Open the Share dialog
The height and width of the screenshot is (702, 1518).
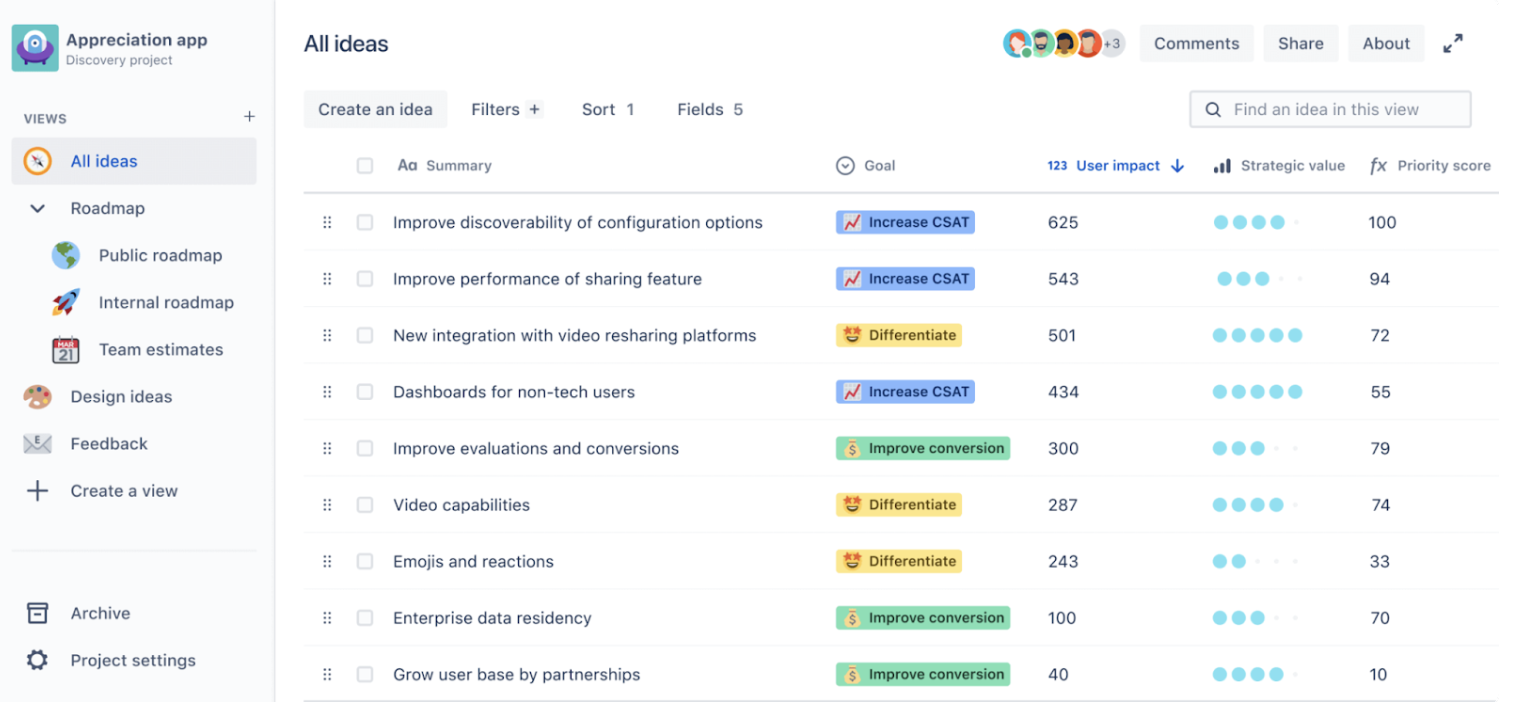coord(1300,43)
